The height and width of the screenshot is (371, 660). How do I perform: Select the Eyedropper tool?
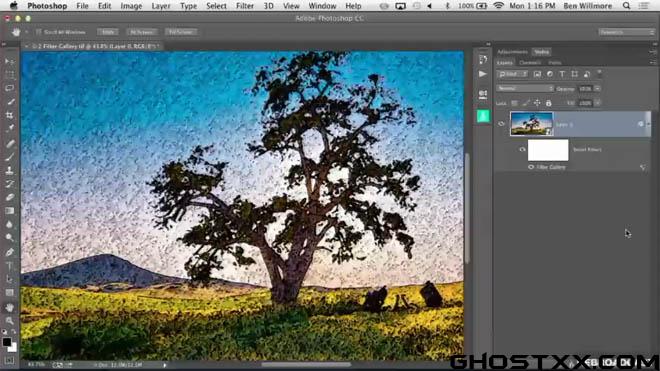[x=9, y=128]
